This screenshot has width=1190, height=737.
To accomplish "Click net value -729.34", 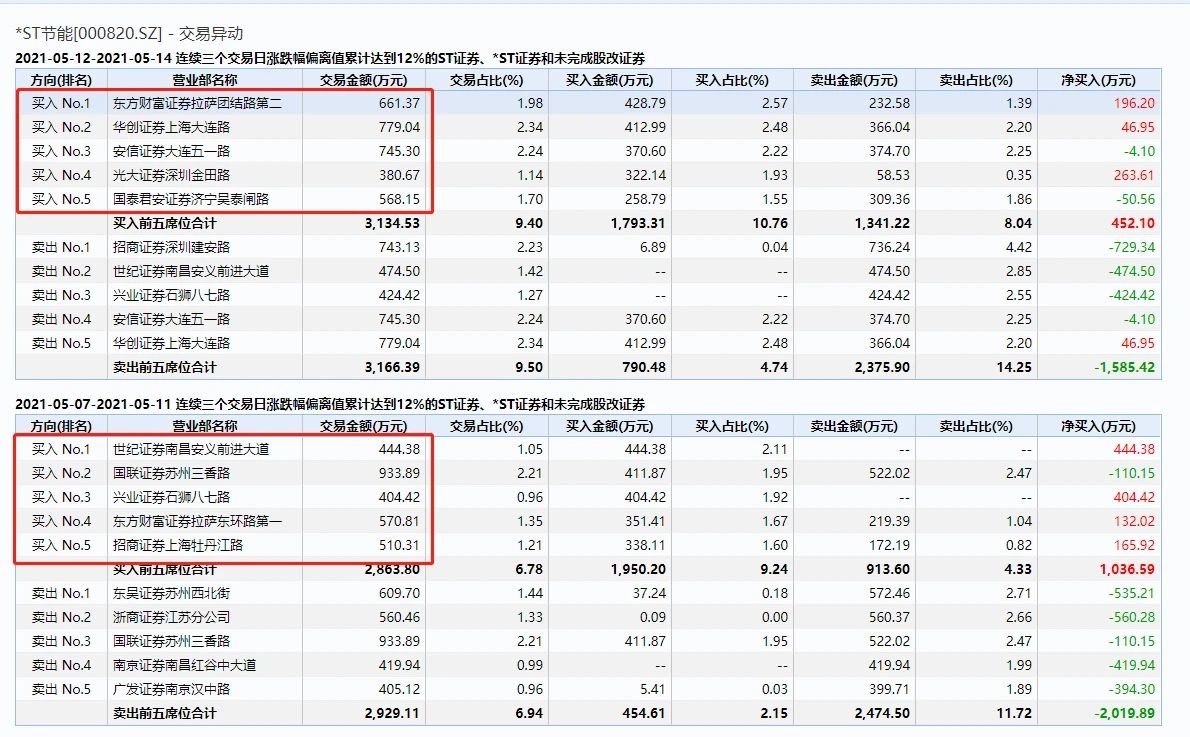I will pos(1132,247).
